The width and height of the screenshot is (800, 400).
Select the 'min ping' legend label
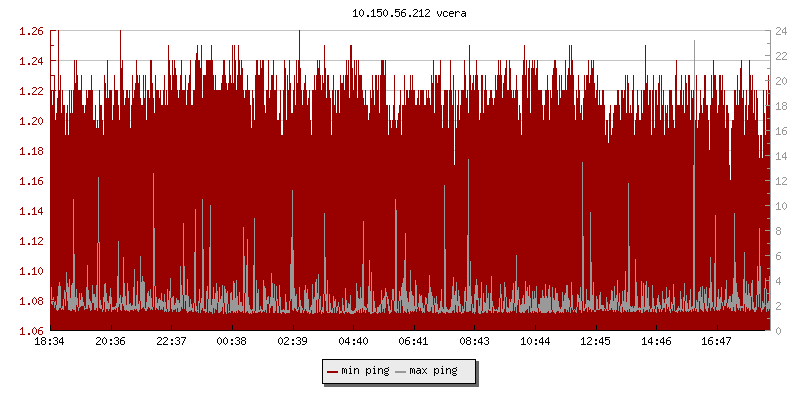pyautogui.click(x=365, y=371)
